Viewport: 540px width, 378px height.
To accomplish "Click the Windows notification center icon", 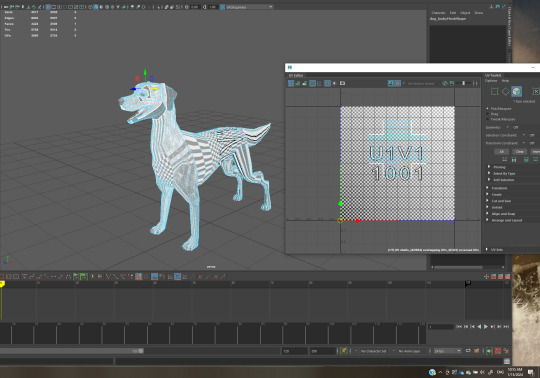I will pyautogui.click(x=530, y=372).
